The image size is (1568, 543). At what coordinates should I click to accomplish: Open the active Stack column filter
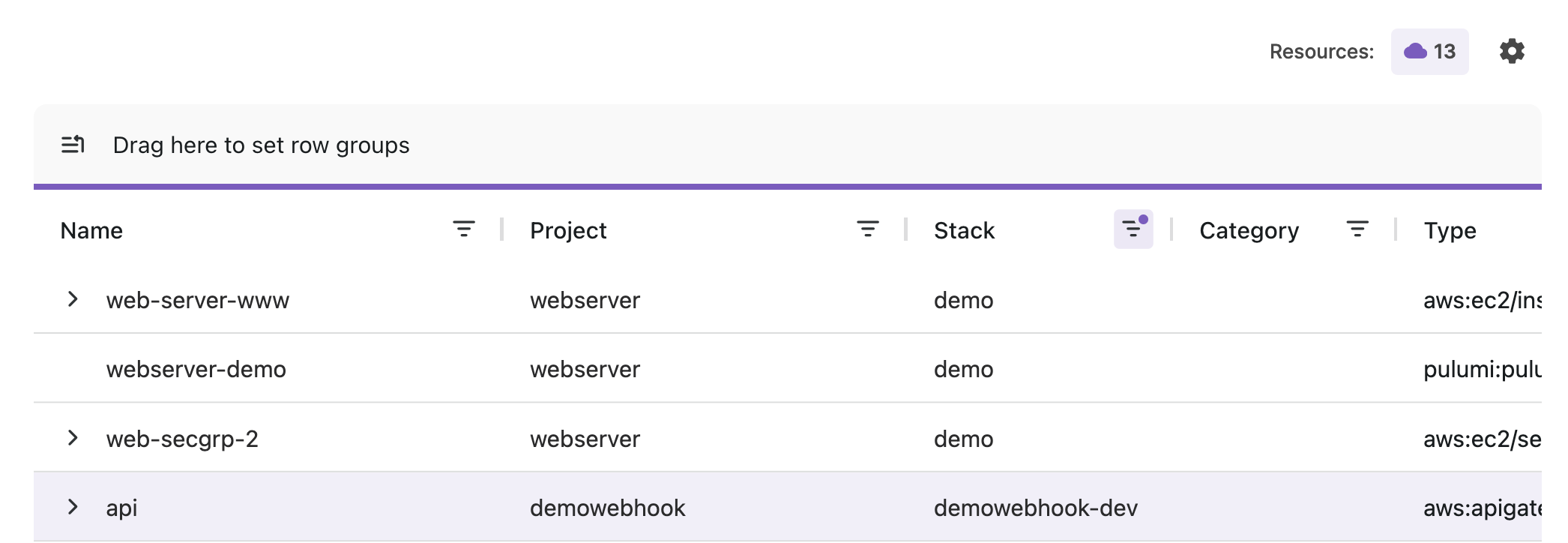pyautogui.click(x=1133, y=229)
